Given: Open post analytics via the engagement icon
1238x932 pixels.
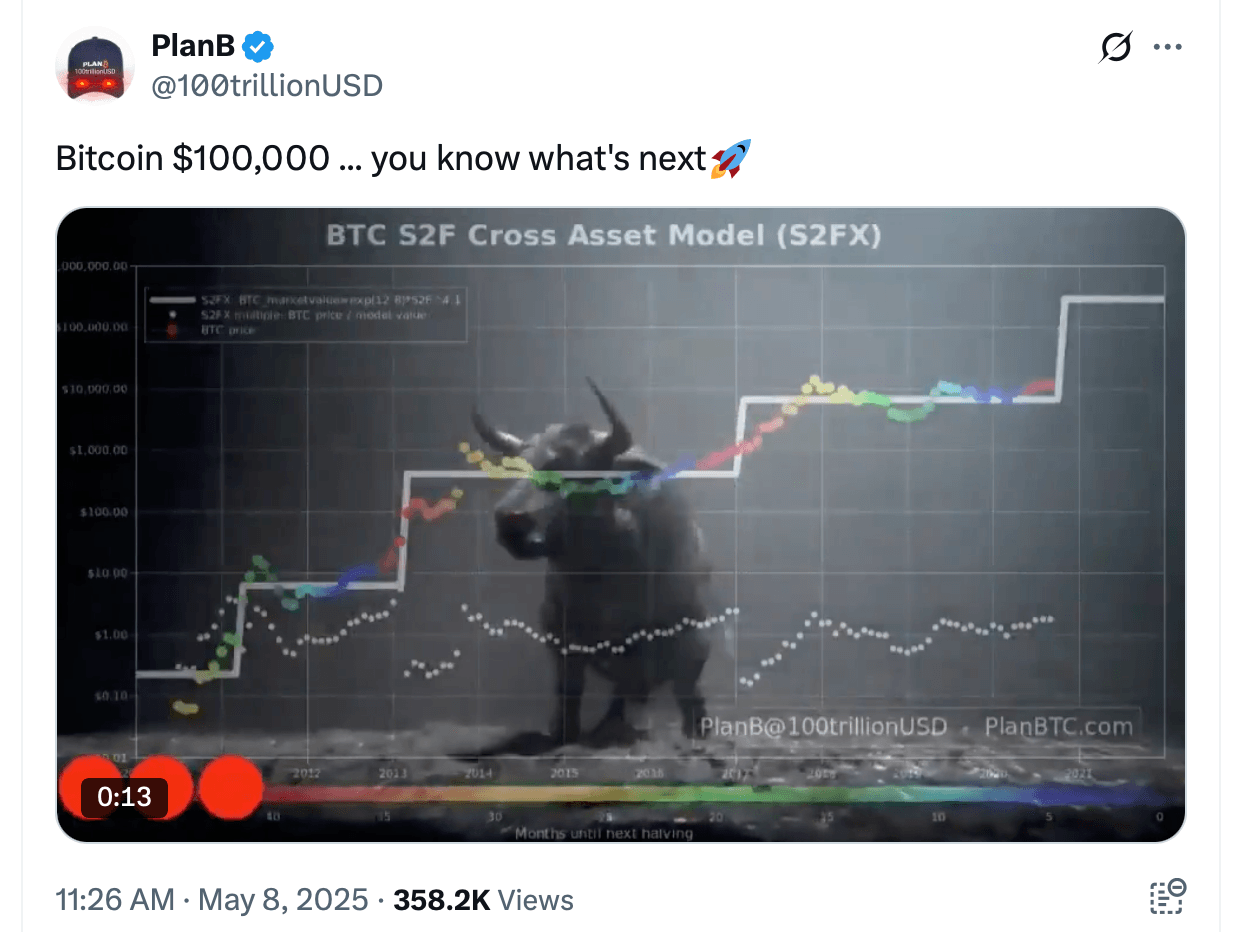Looking at the screenshot, I should 1170,897.
